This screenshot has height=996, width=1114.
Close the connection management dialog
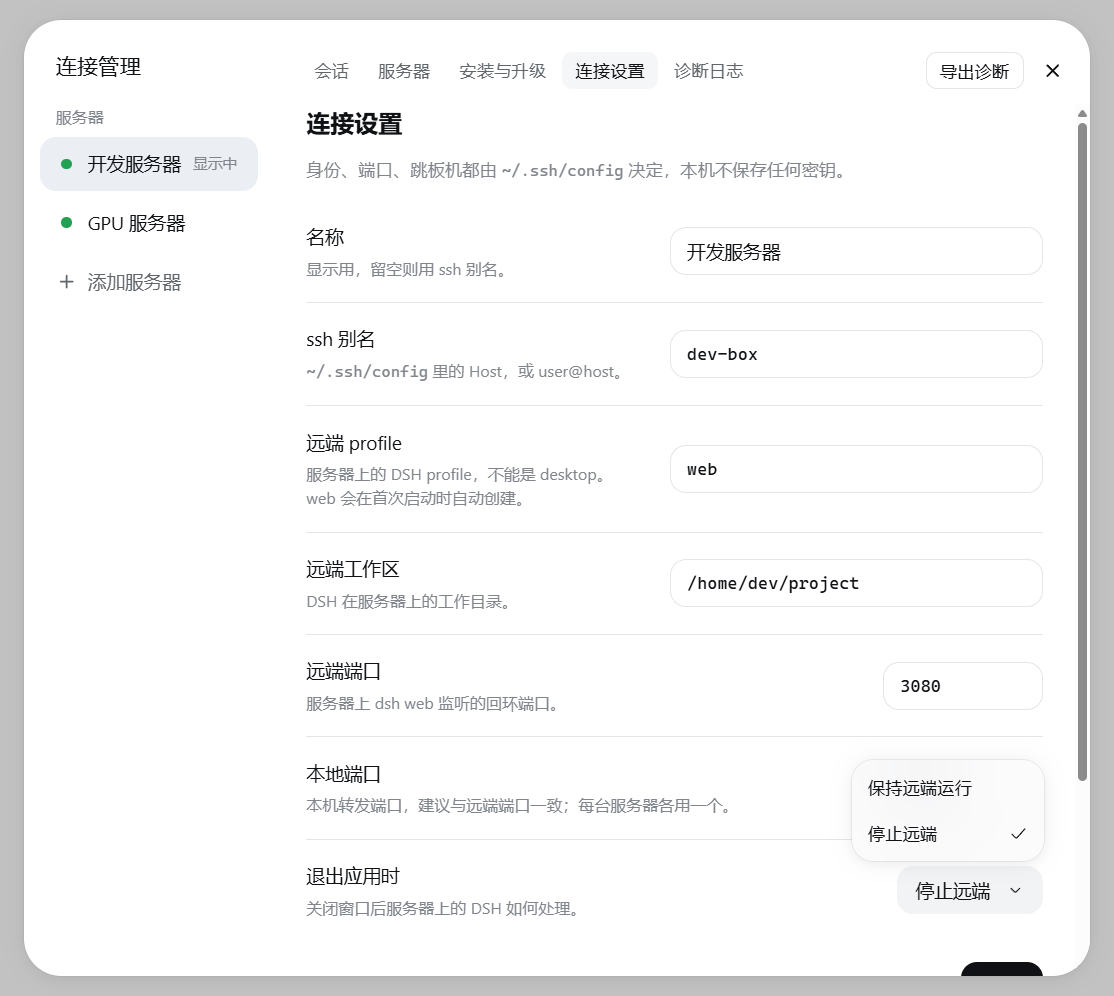1052,71
